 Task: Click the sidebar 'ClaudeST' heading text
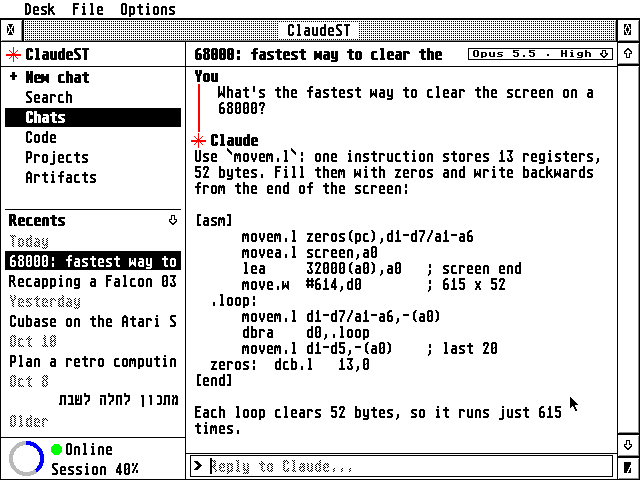[57, 54]
